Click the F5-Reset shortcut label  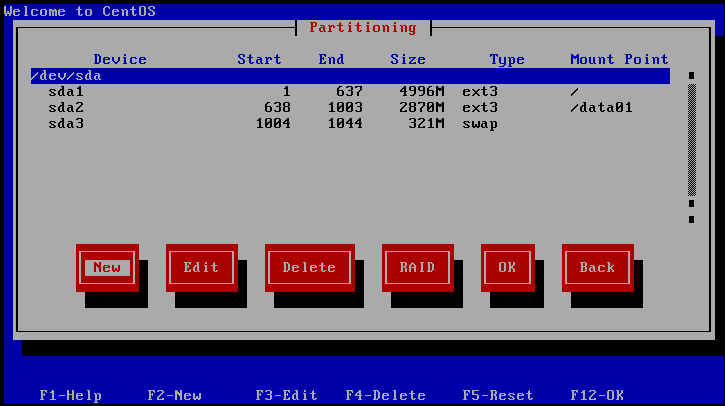(497, 395)
